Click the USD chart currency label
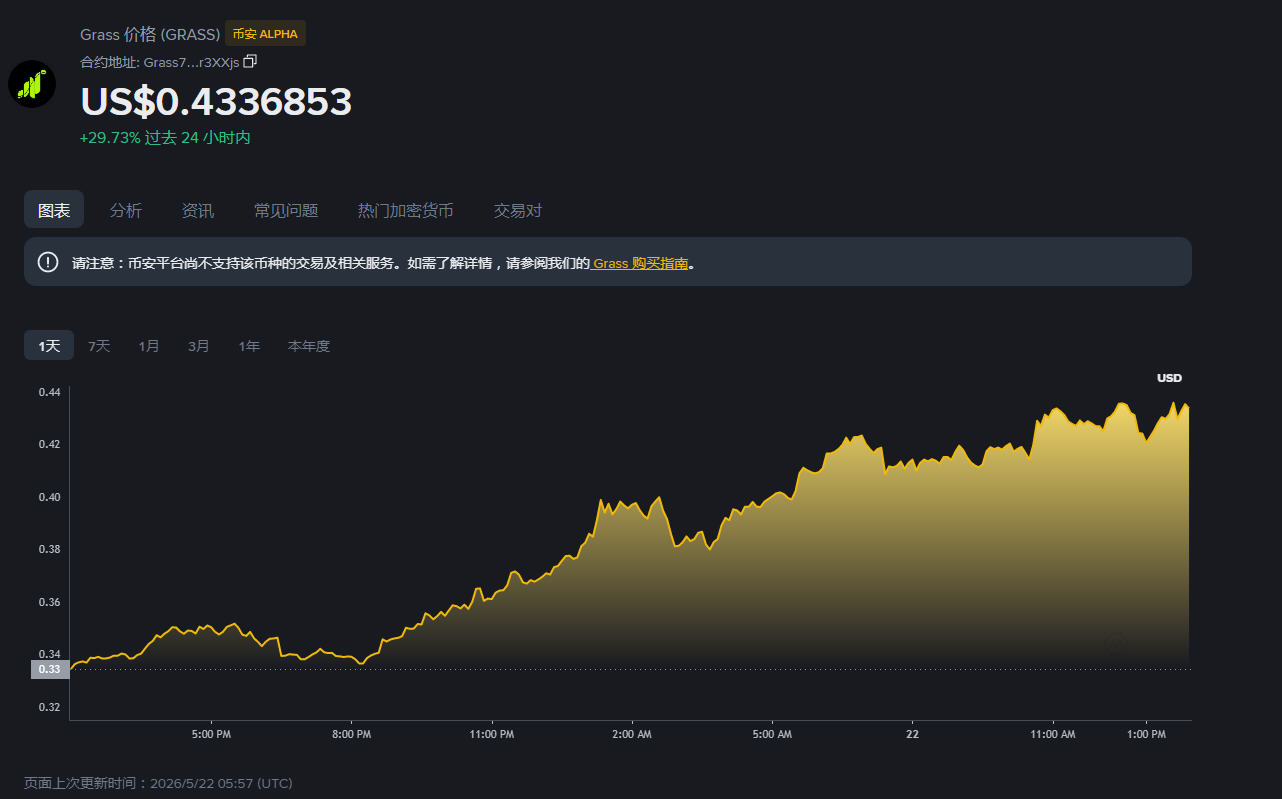1282x799 pixels. point(1169,378)
